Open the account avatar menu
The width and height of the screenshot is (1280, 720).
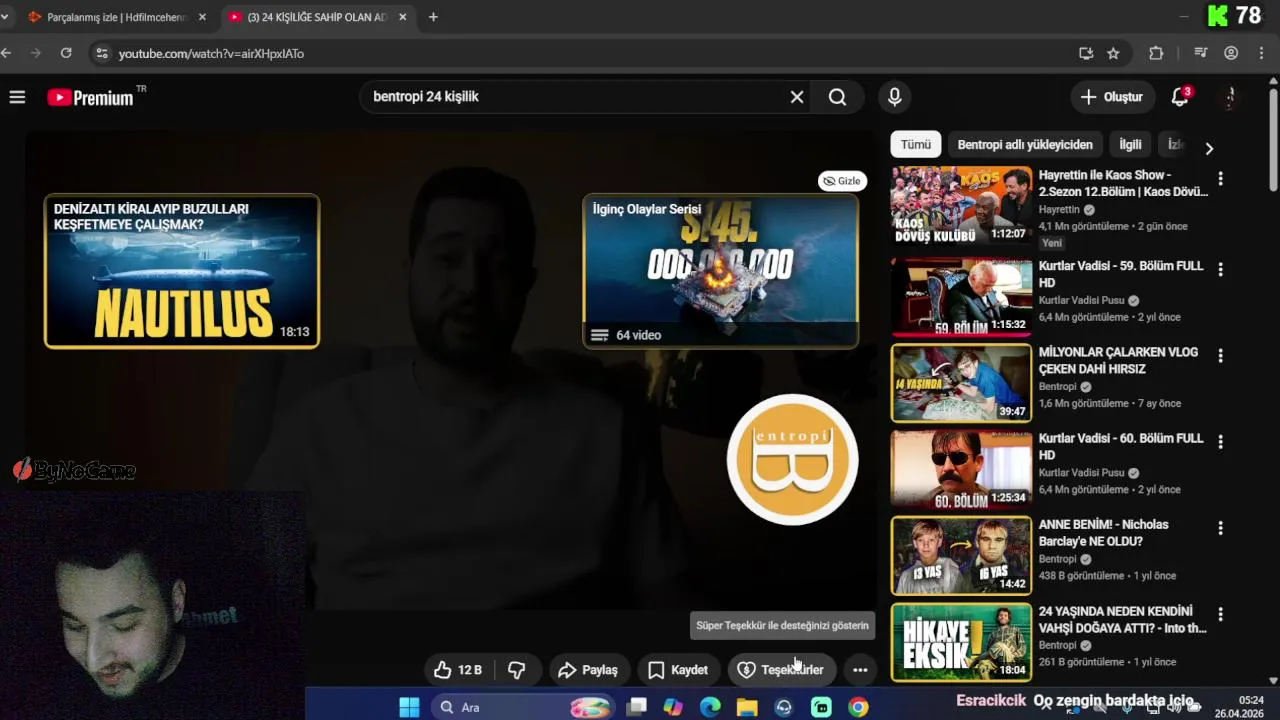(1231, 97)
